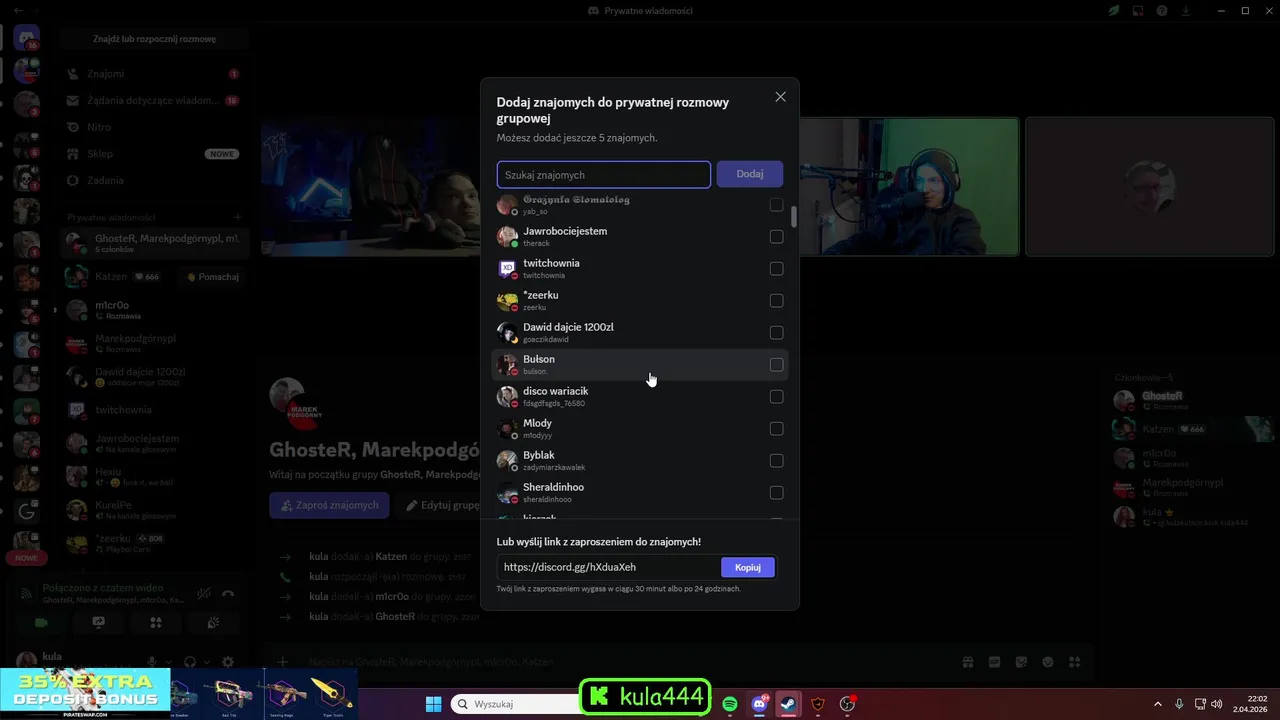Create new DM with plus icon
Screen dimensions: 1280x720
pyautogui.click(x=238, y=217)
